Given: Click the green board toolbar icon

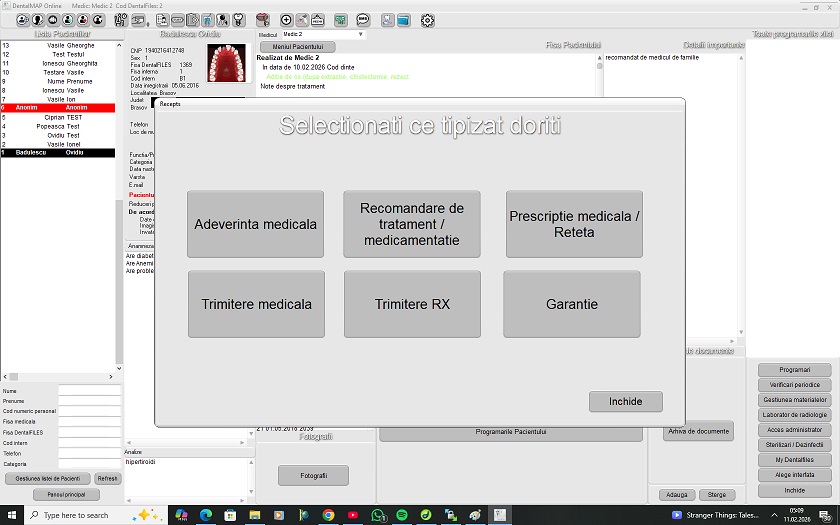Looking at the screenshot, I should click(341, 20).
